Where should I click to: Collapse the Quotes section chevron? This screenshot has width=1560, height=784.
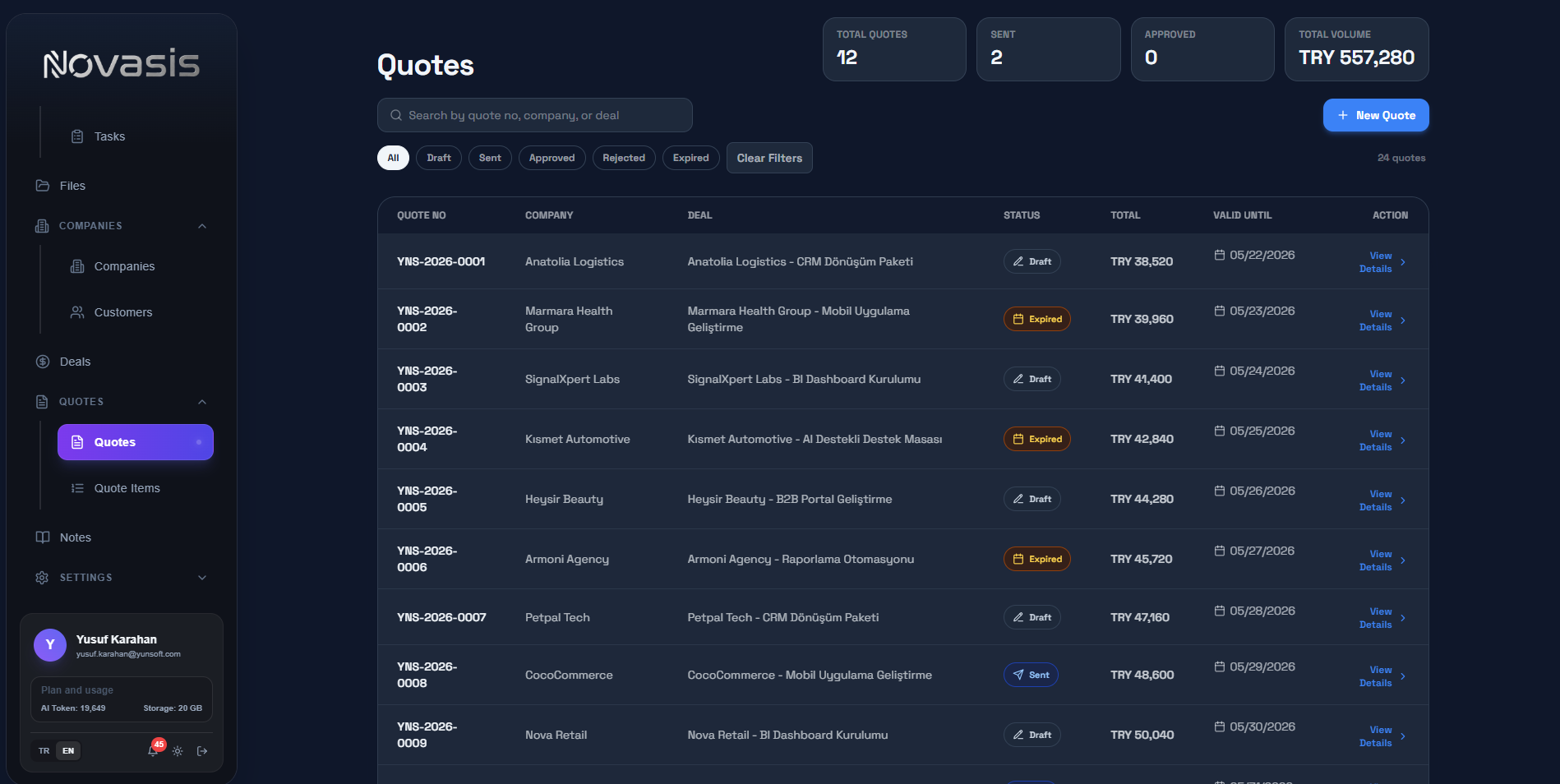pos(202,402)
